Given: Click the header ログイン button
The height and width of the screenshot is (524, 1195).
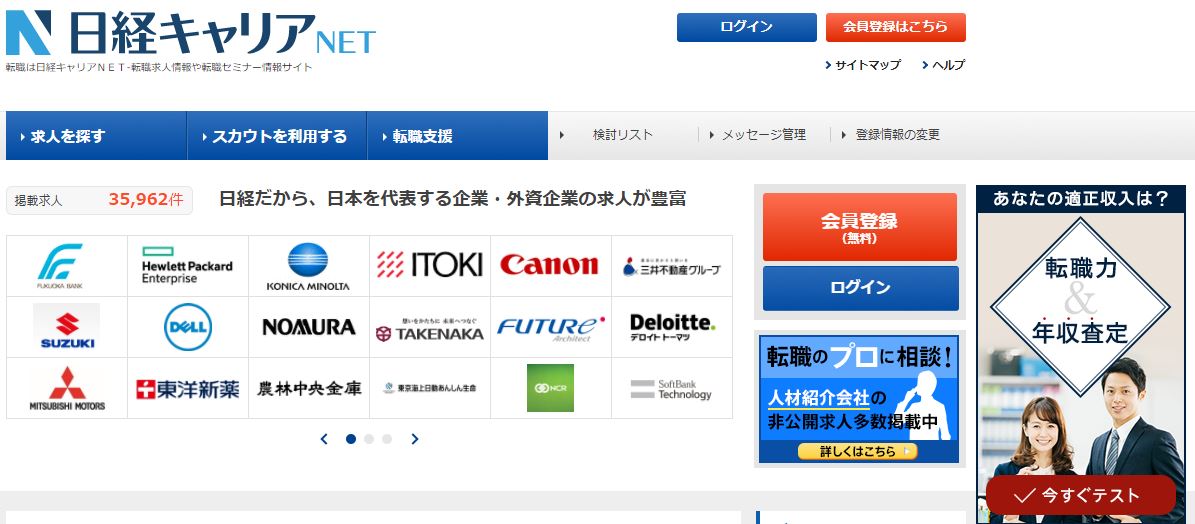Looking at the screenshot, I should pos(746,27).
